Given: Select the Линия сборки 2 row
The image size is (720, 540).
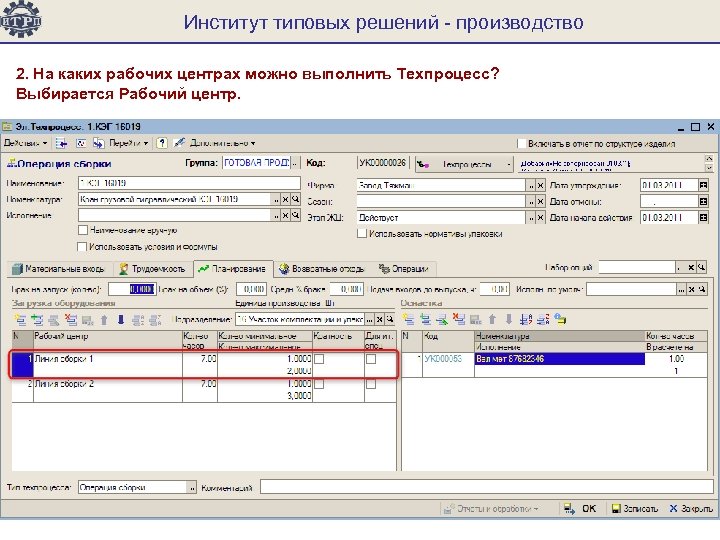Looking at the screenshot, I should [204, 390].
